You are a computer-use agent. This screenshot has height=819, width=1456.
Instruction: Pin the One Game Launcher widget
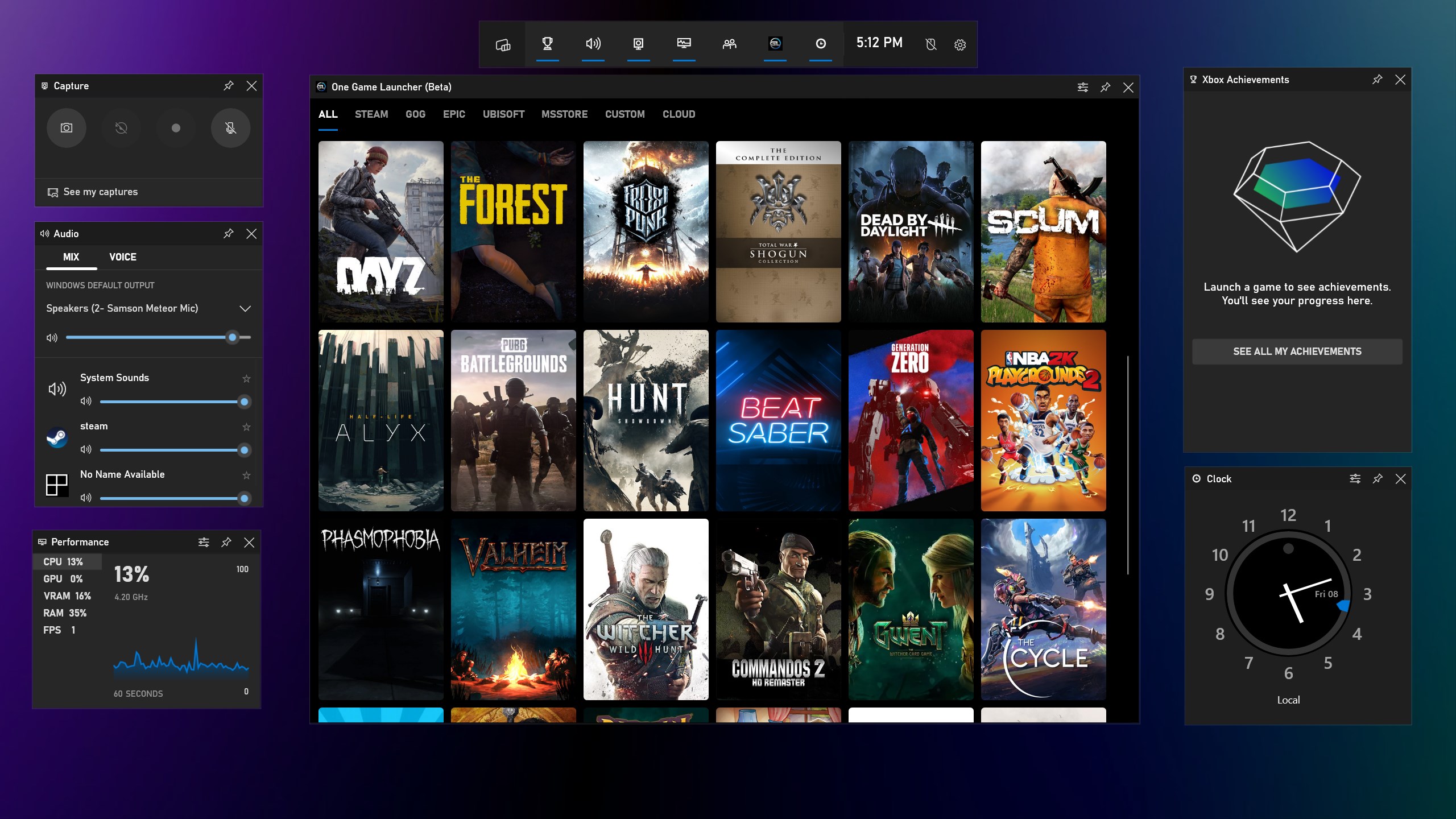(x=1105, y=87)
